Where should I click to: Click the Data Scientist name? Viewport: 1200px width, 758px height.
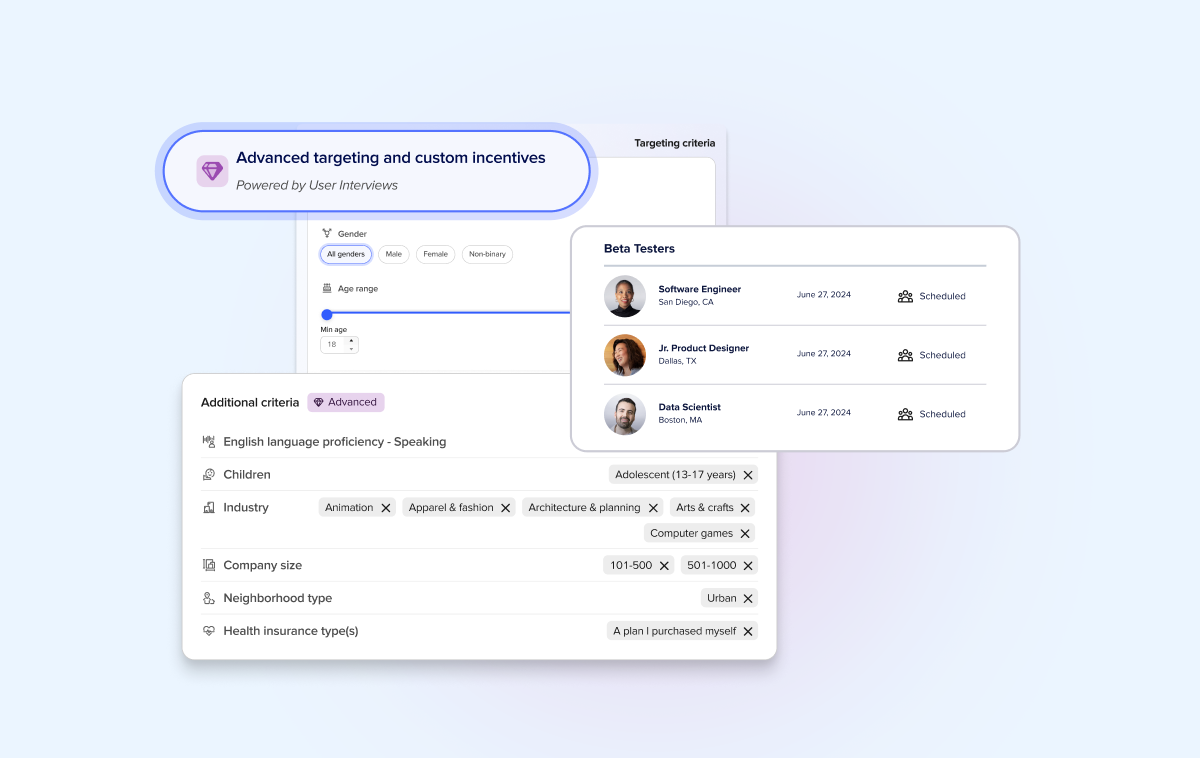click(690, 407)
